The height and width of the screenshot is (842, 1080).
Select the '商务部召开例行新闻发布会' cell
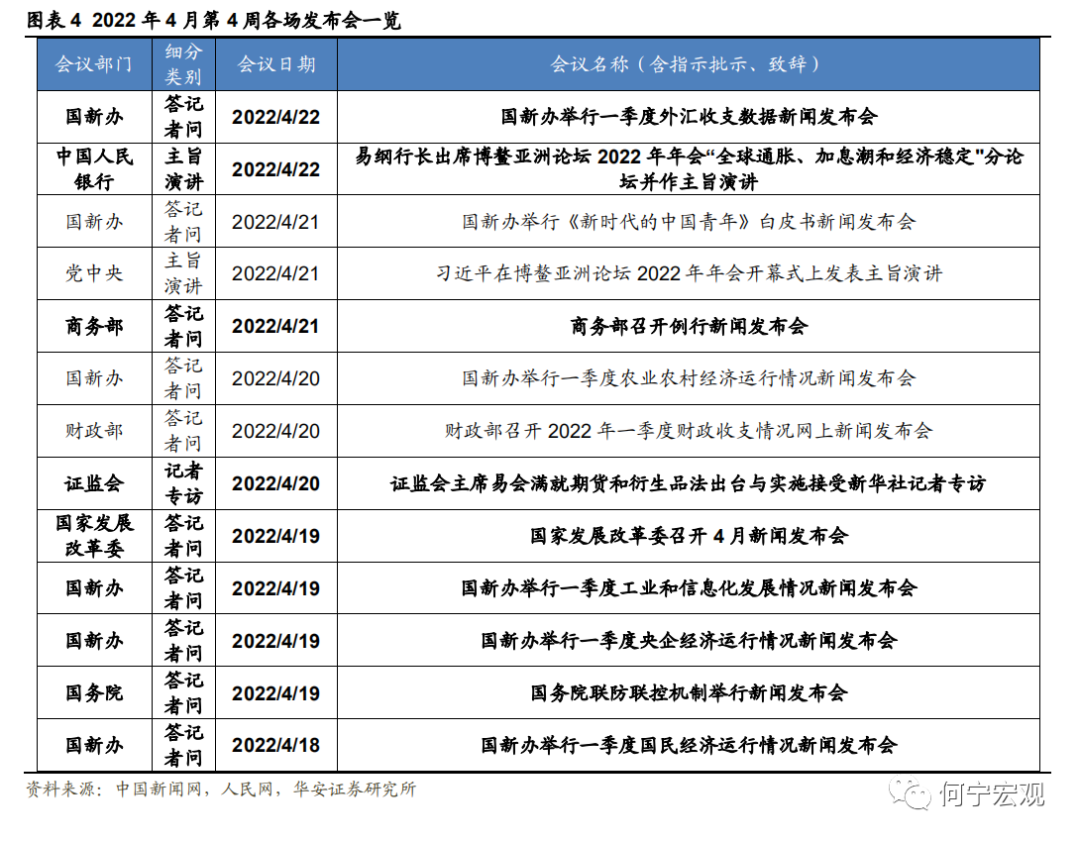(x=688, y=326)
